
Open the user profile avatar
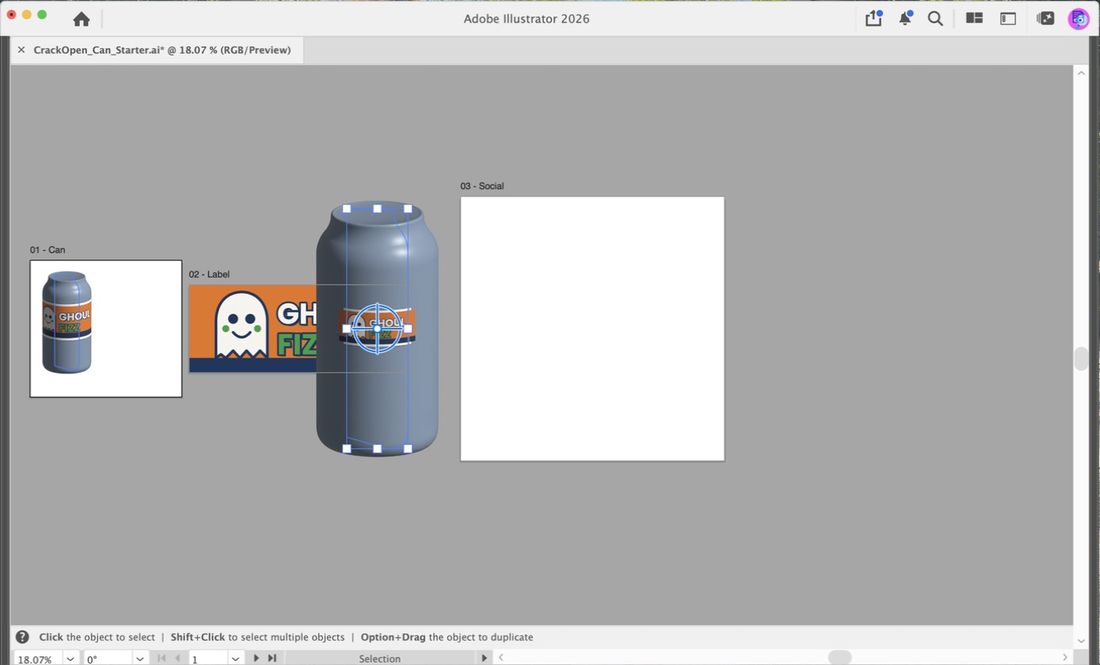click(x=1078, y=18)
